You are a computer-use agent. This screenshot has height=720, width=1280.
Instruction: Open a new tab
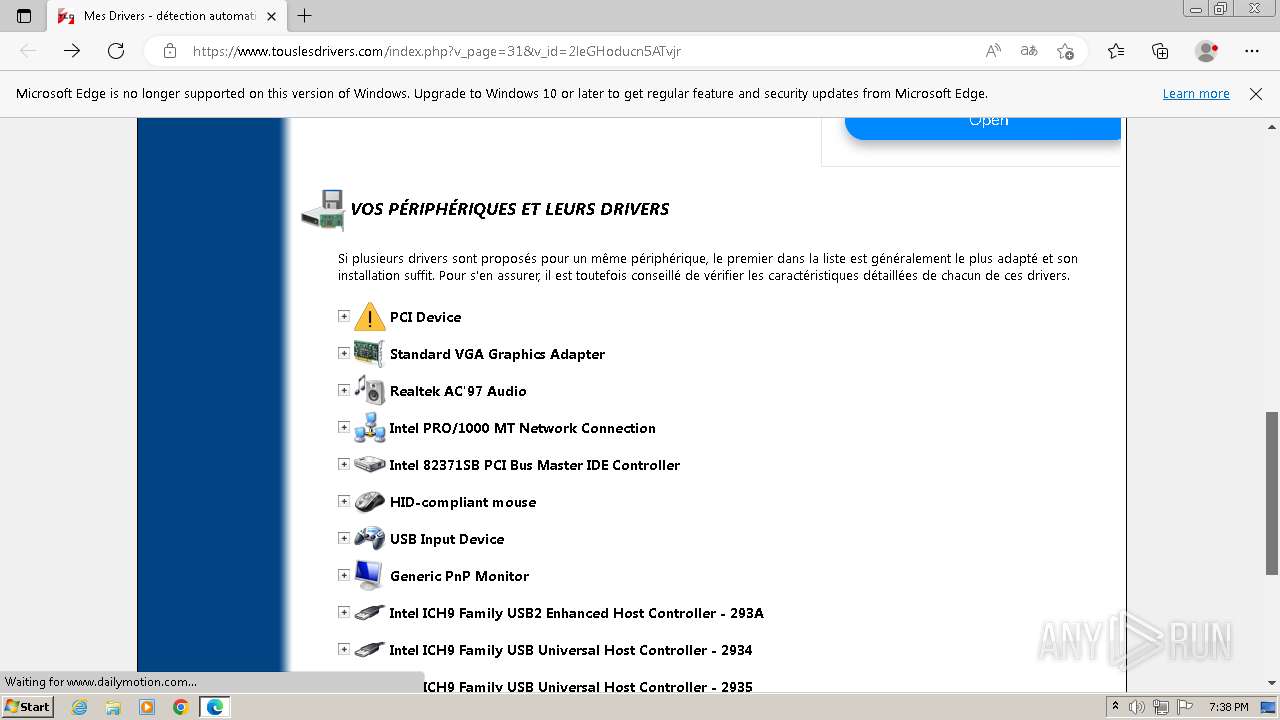click(305, 16)
